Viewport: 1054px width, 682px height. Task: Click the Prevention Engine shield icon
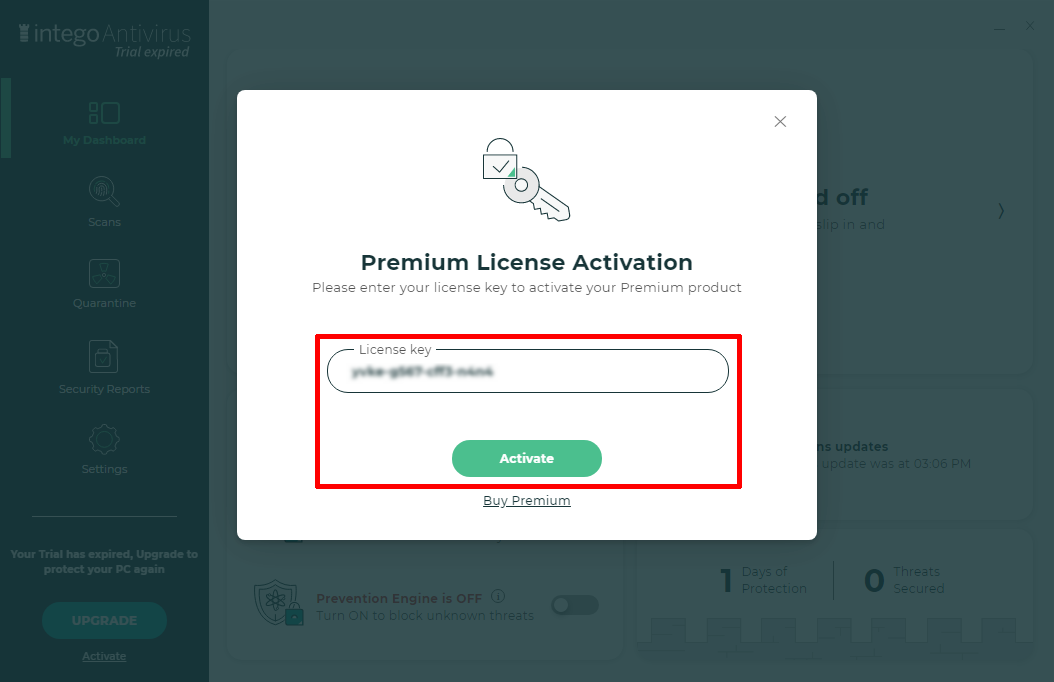[278, 602]
